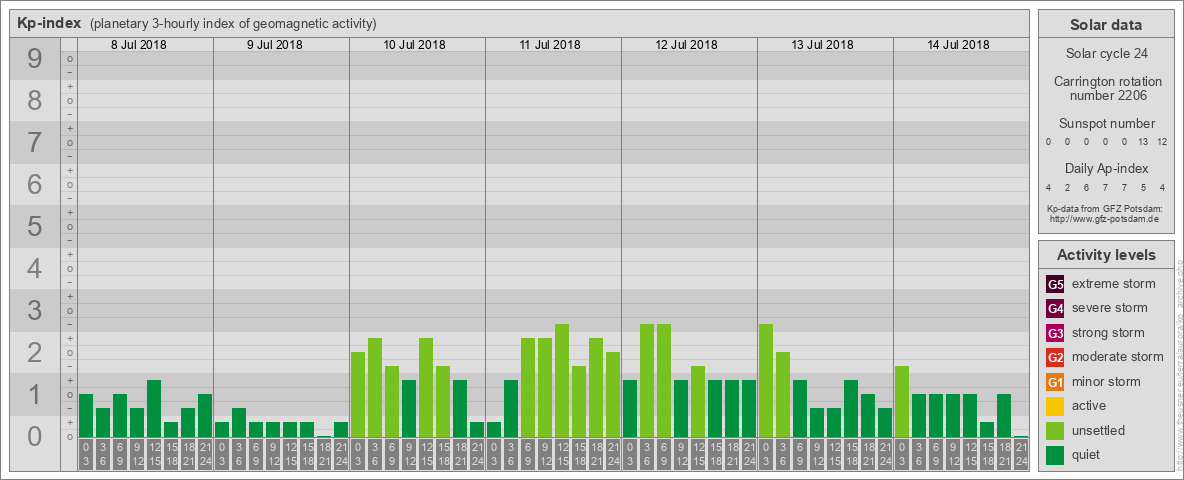Click sunspot number value 12
This screenshot has height=480, width=1184.
tap(1161, 142)
